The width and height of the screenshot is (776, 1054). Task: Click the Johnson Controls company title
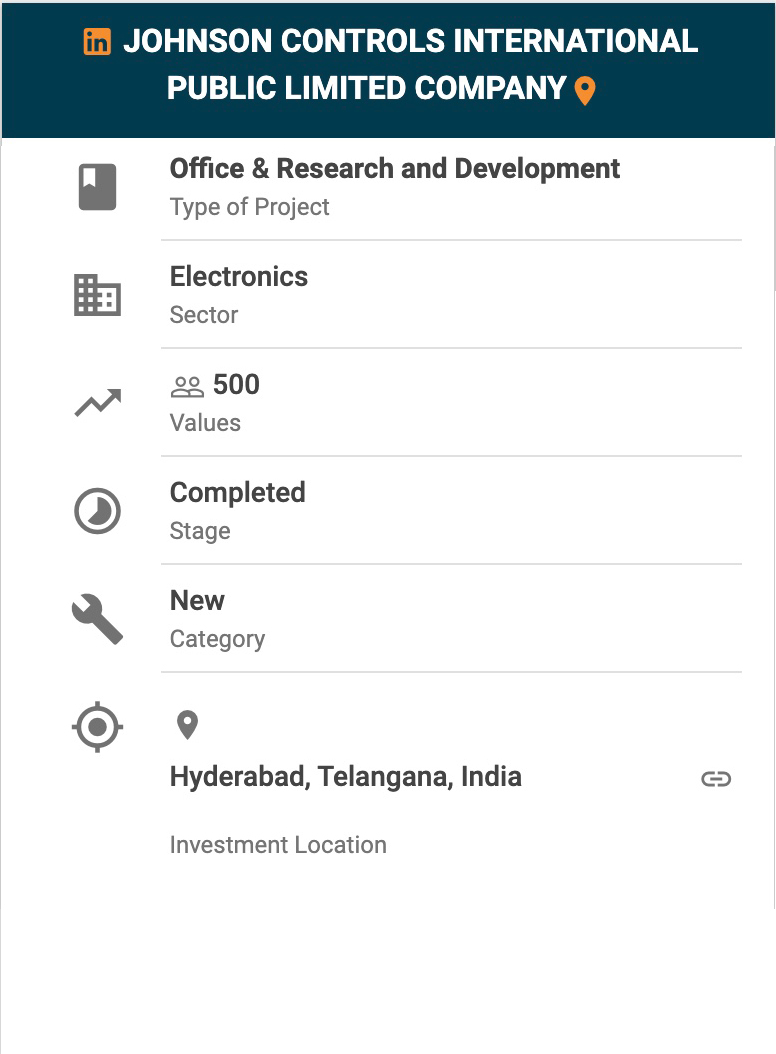pos(410,65)
